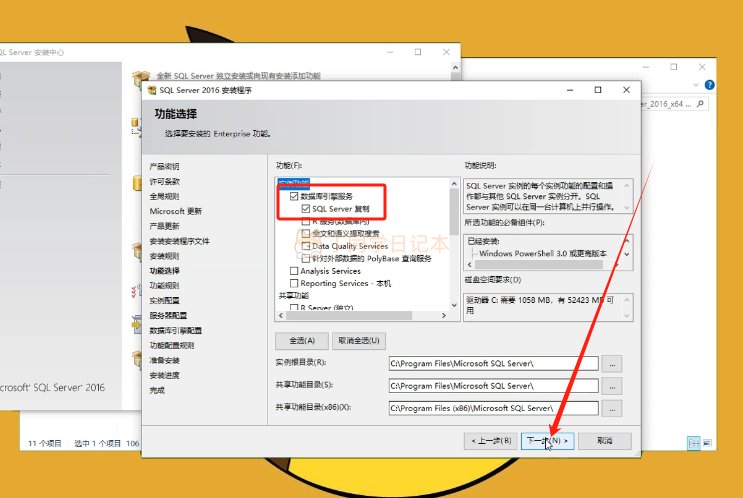
Task: Click the 11 个项目 status bar text
Action: (45, 444)
